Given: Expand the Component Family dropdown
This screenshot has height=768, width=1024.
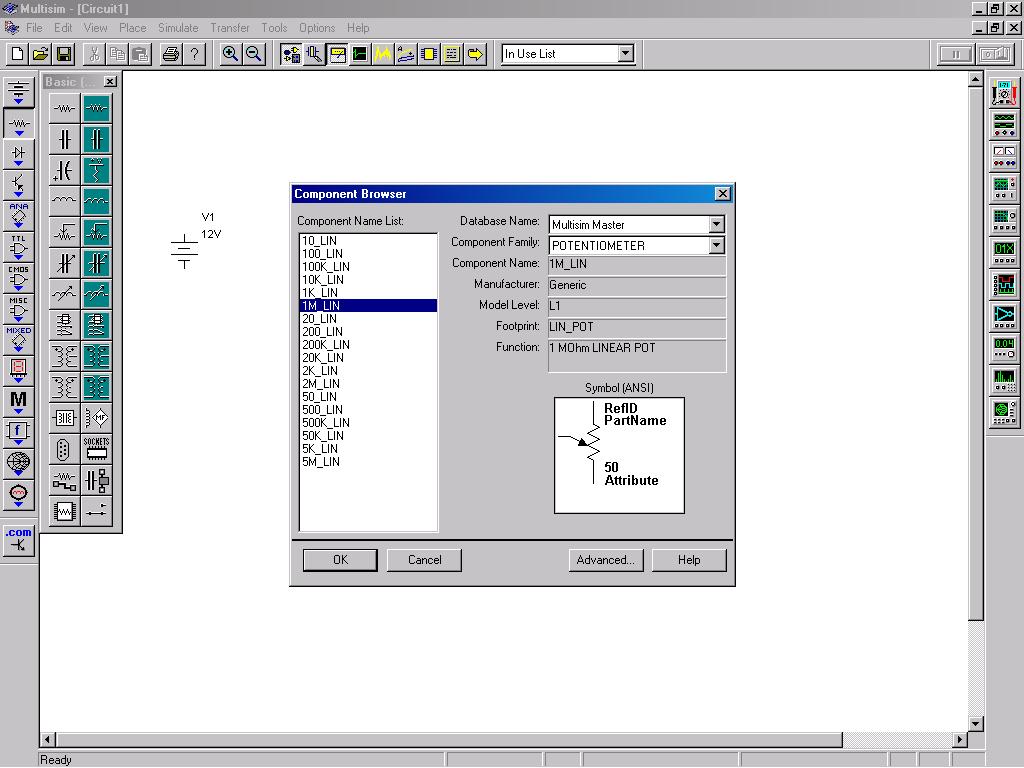Looking at the screenshot, I should click(716, 245).
